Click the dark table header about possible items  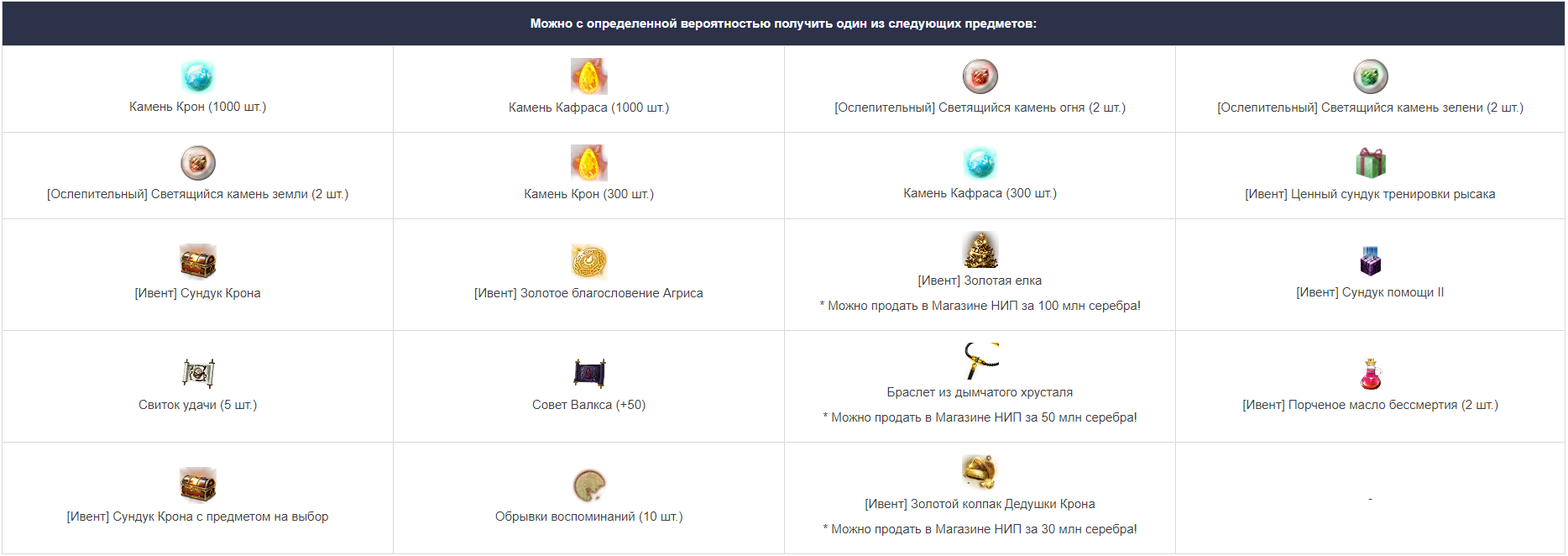coord(783,24)
